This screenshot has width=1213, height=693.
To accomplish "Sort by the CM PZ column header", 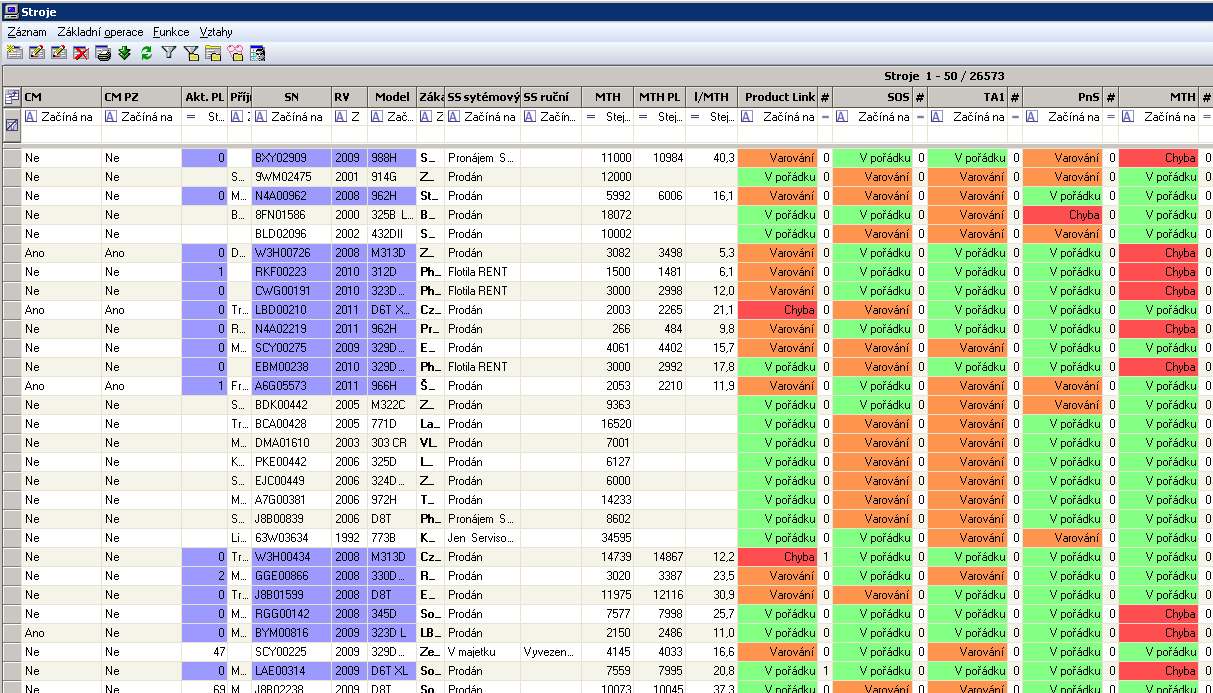I will point(142,97).
